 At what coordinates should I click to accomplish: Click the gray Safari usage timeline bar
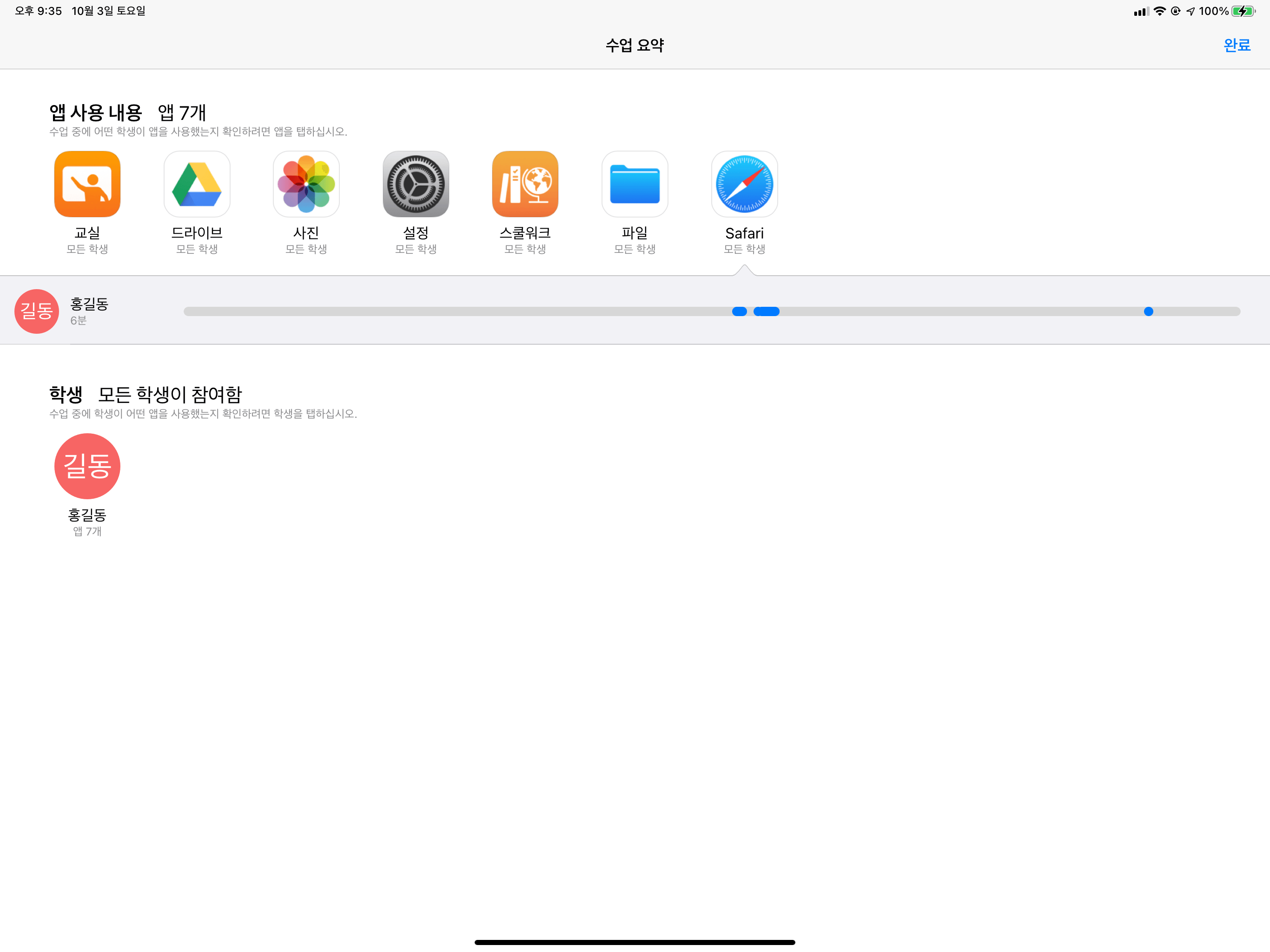(459, 311)
